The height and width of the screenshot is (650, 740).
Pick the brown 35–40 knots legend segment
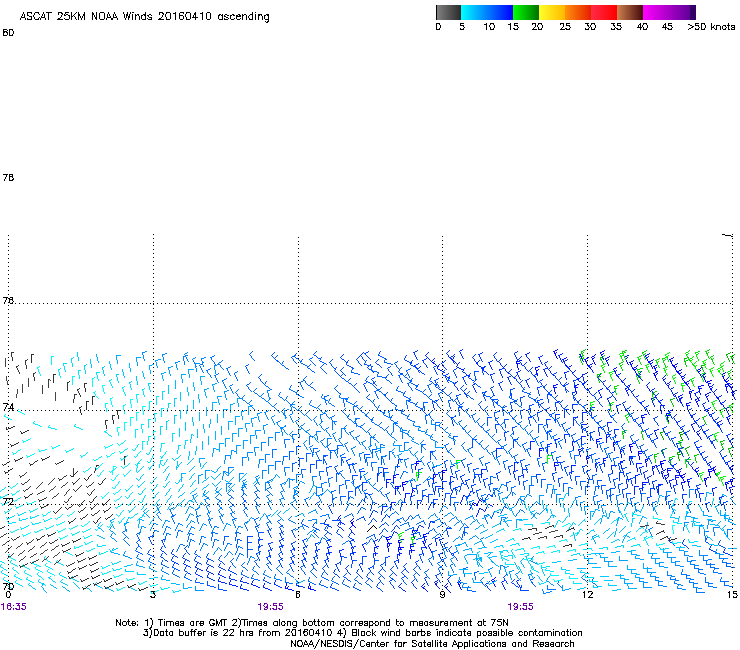tap(630, 12)
